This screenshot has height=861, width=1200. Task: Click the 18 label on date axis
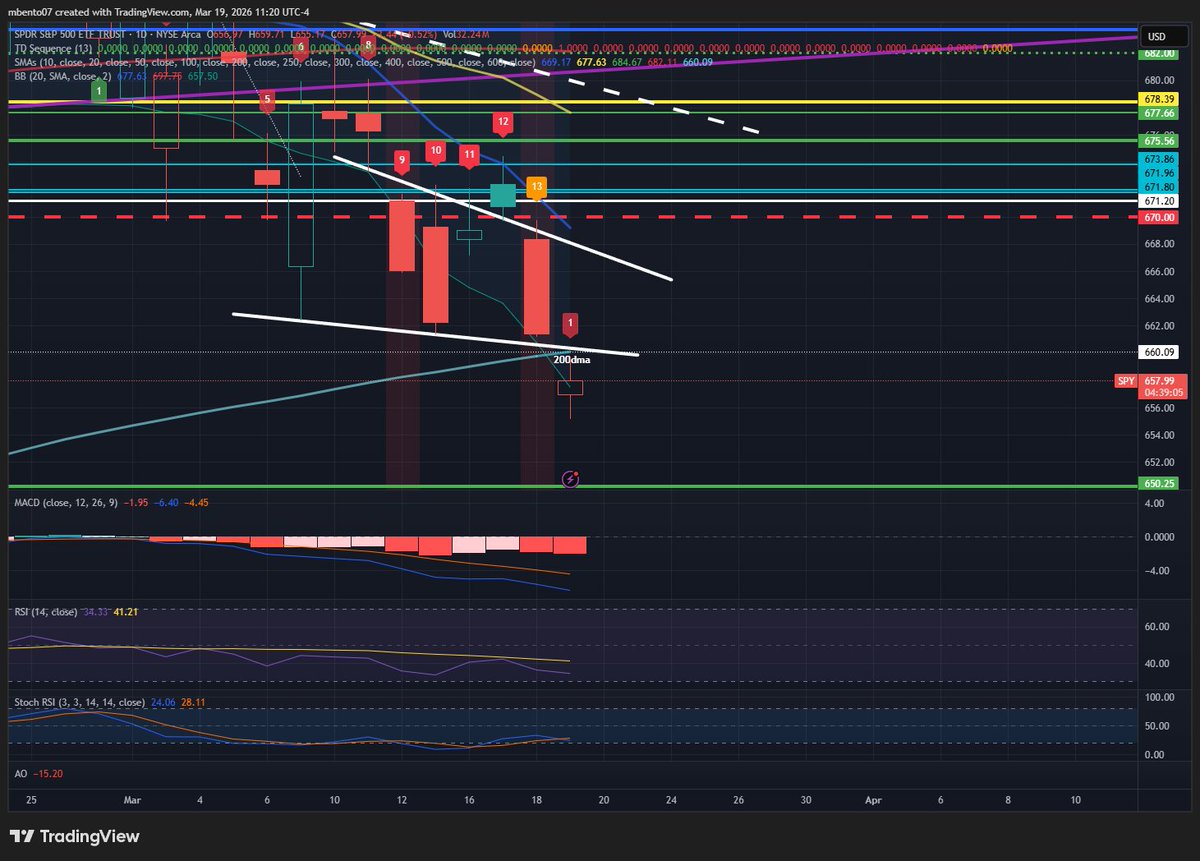tap(536, 800)
